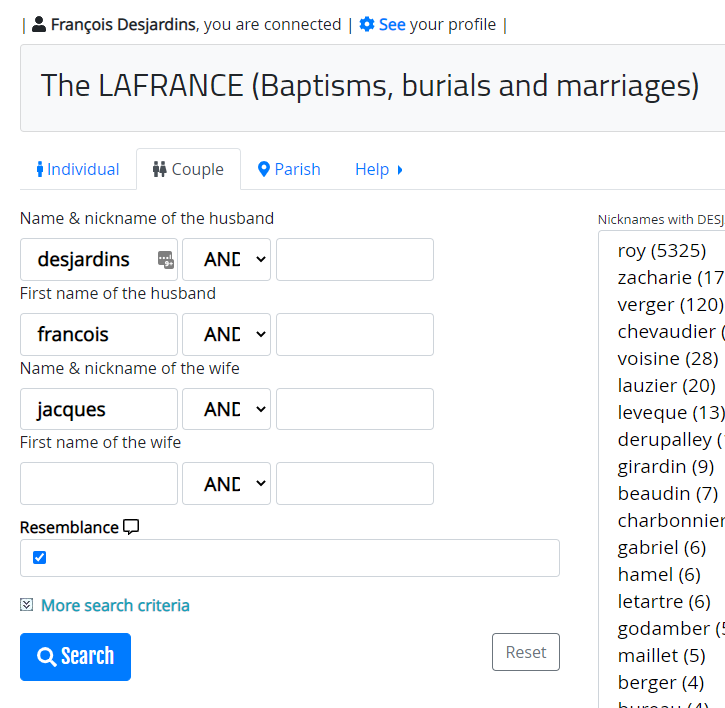Viewport: 725px width, 708px height.
Task: Click second husband name field
Action: [x=355, y=259]
